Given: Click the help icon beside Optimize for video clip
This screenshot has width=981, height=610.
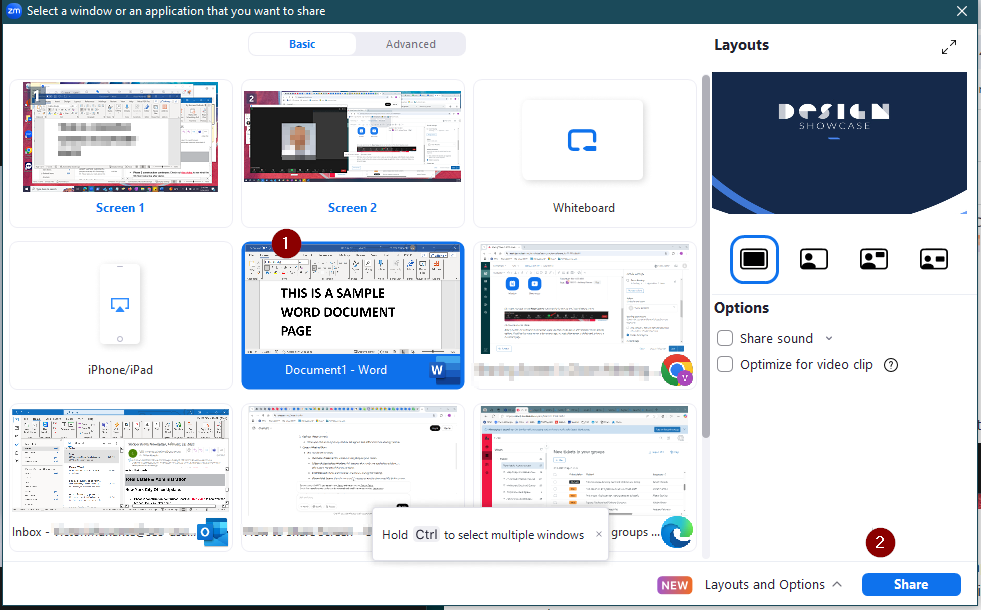Looking at the screenshot, I should tap(891, 365).
